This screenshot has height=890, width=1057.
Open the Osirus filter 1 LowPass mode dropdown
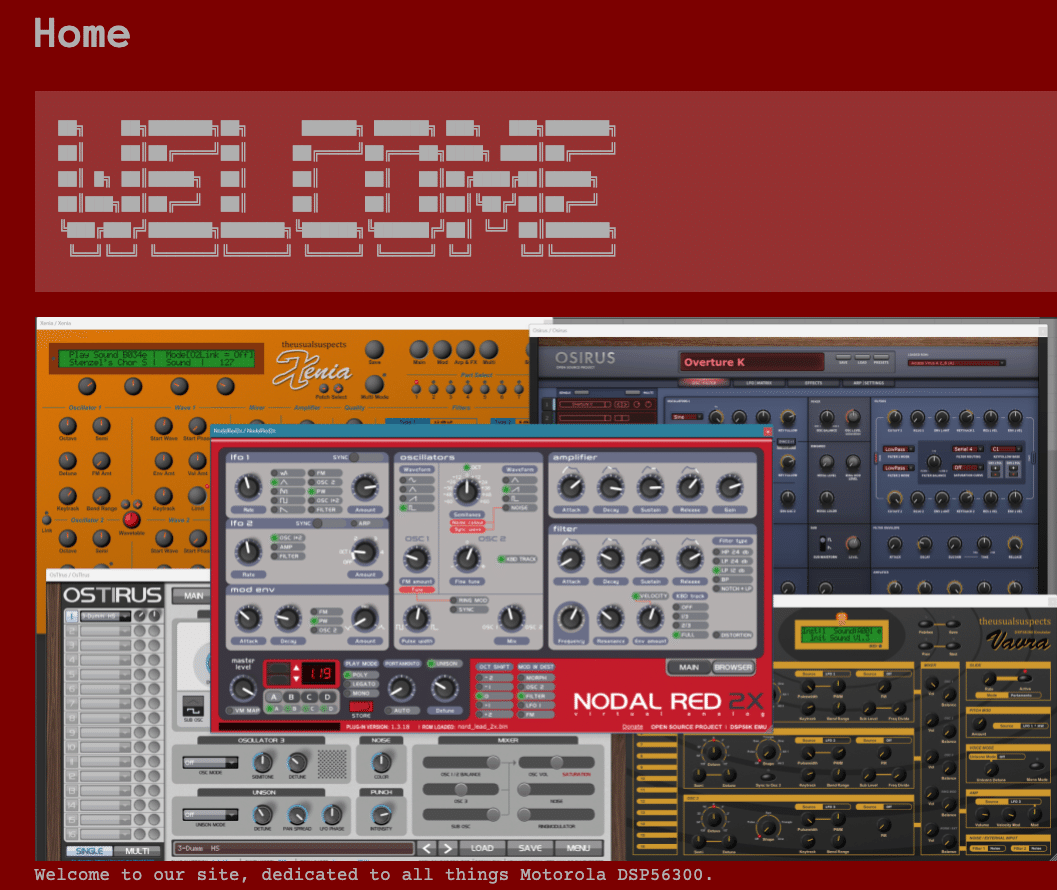pos(899,449)
